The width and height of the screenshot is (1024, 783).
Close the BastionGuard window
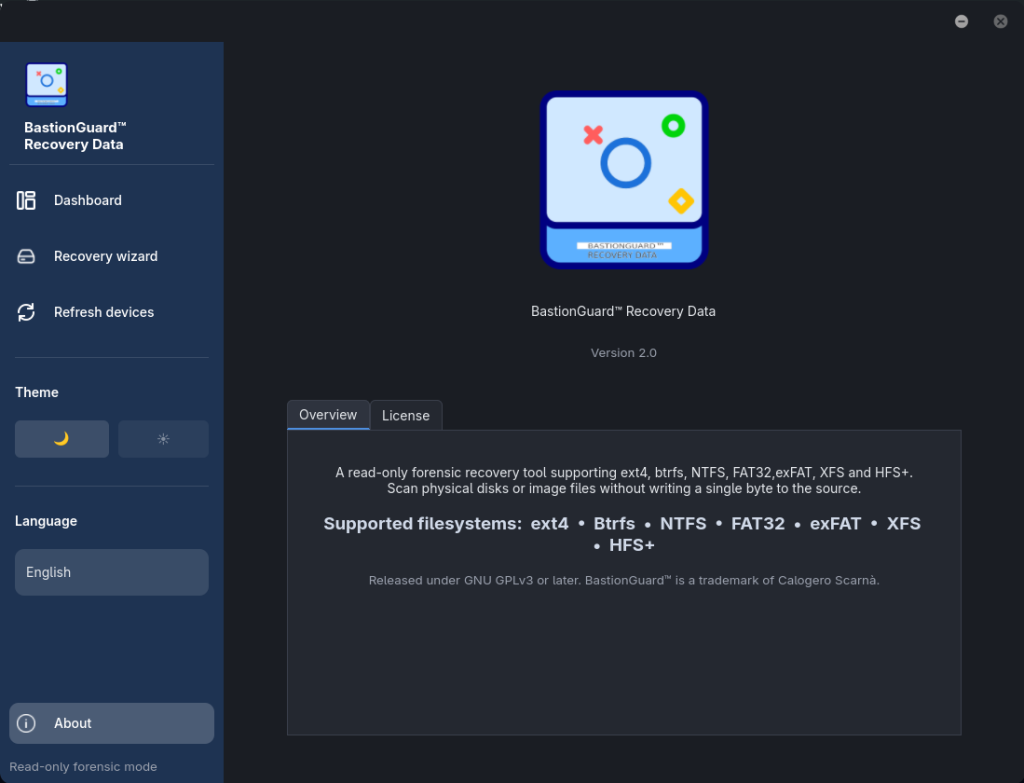pos(1000,22)
